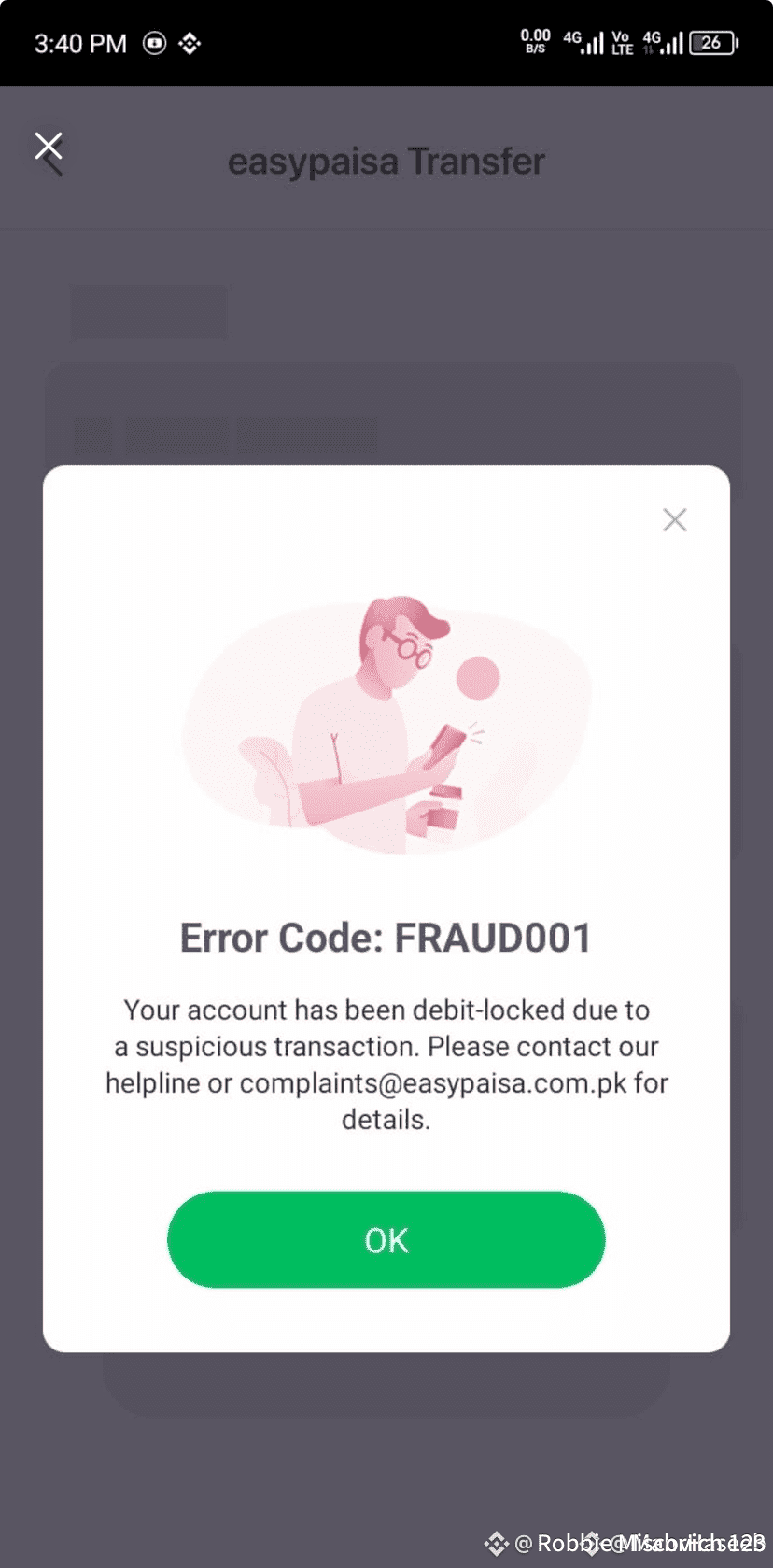Tap the green OK button
This screenshot has height=1568, width=773.
pos(386,1239)
